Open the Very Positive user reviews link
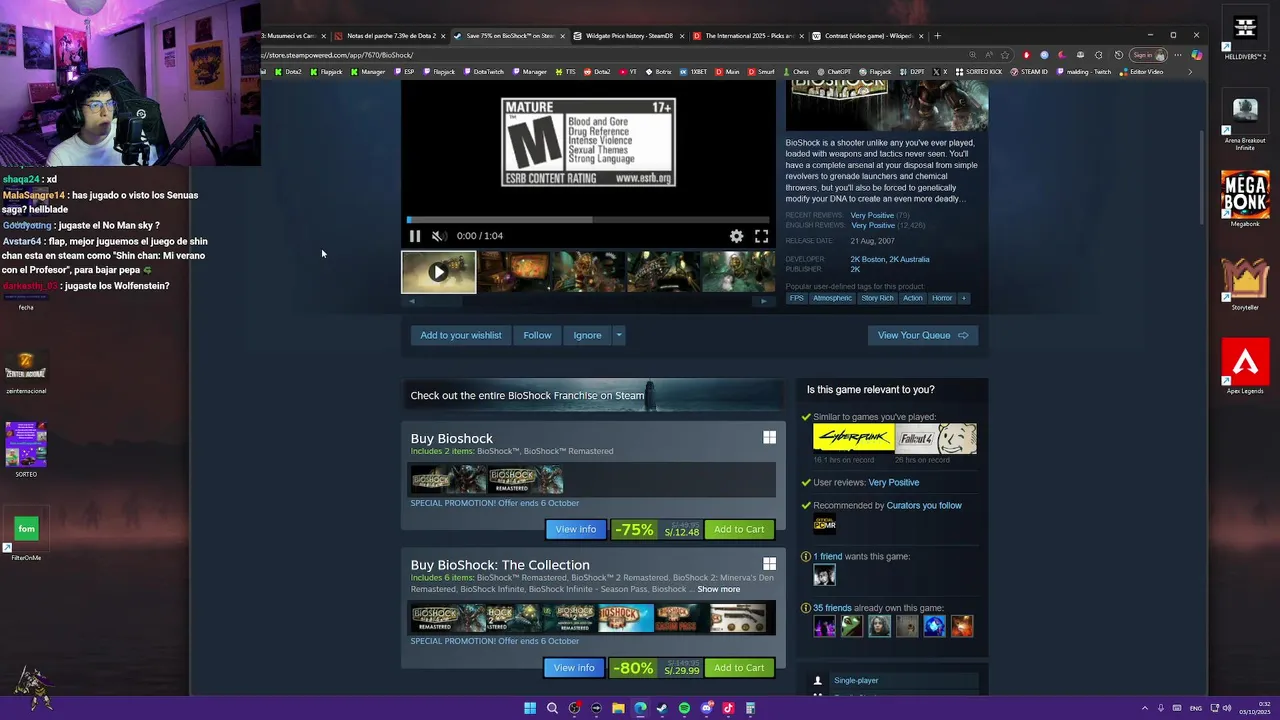 893,482
